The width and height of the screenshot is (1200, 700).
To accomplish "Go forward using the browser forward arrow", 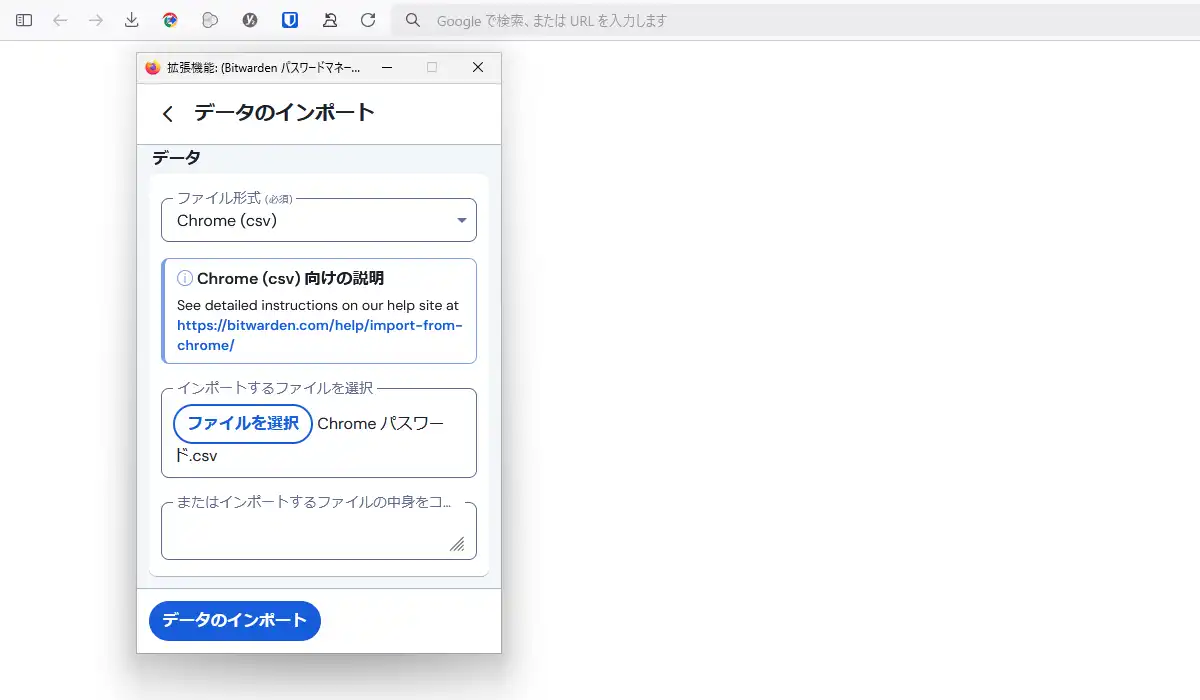I will click(x=96, y=20).
